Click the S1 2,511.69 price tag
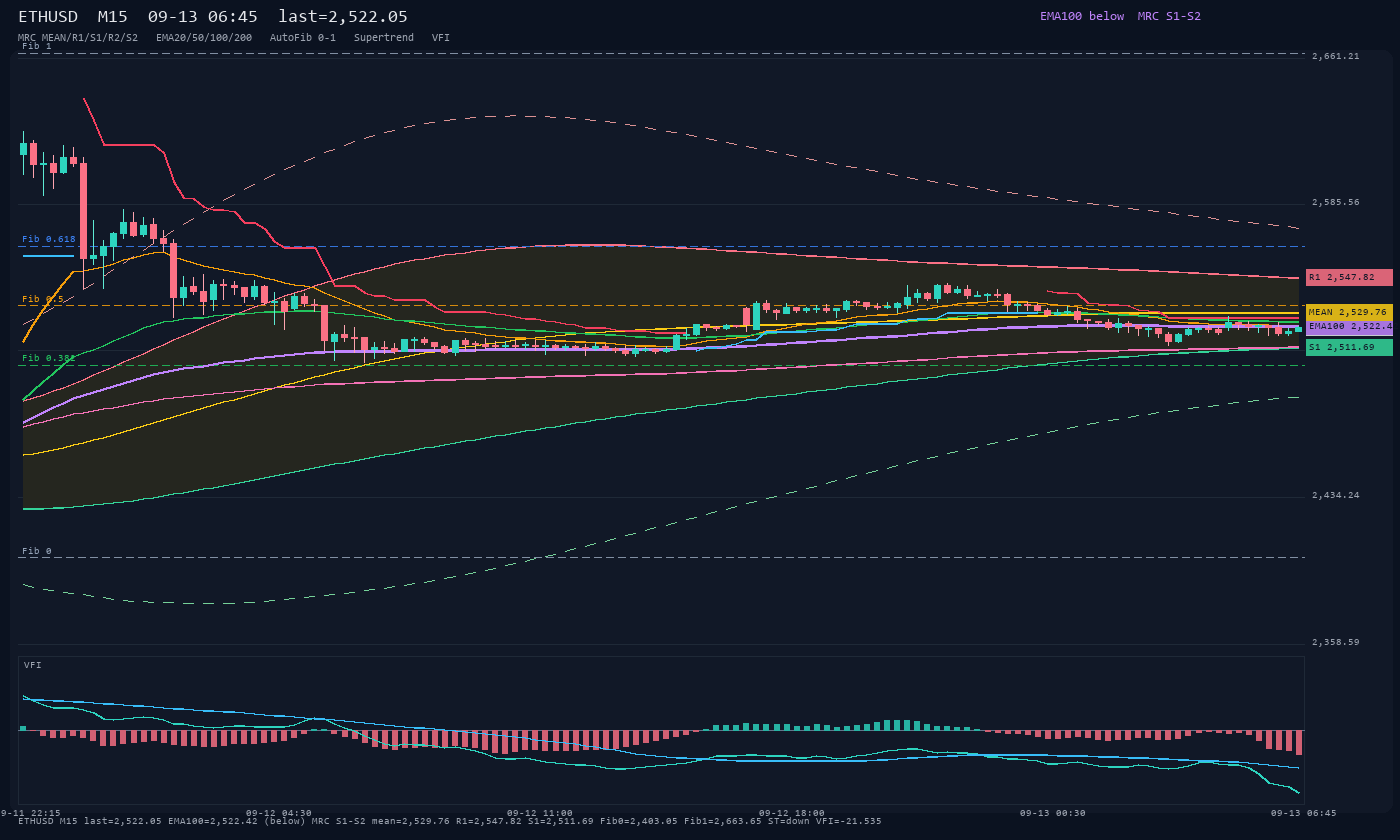Screen dimensions: 1400x840 pos(1349,347)
